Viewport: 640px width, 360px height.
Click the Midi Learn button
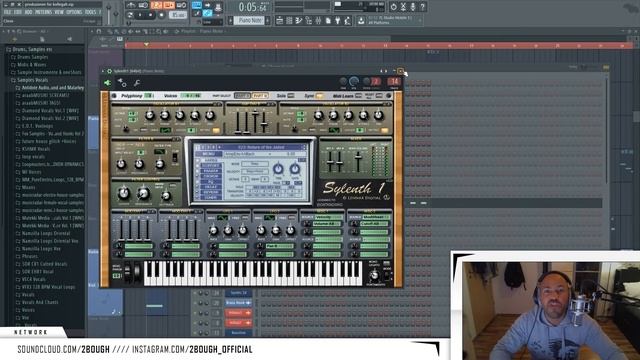(x=358, y=96)
